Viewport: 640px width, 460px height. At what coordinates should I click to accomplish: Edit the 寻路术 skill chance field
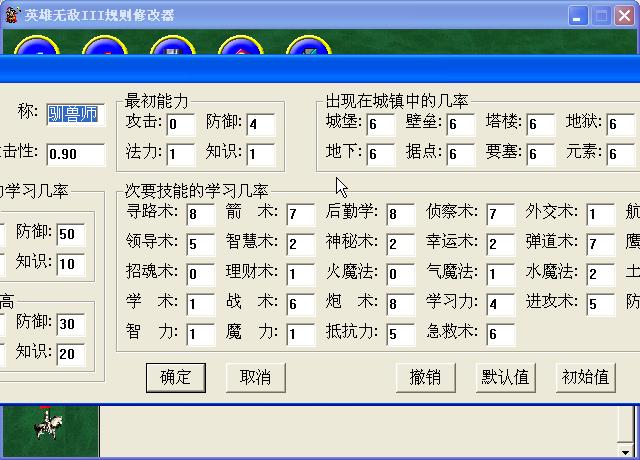pos(201,214)
